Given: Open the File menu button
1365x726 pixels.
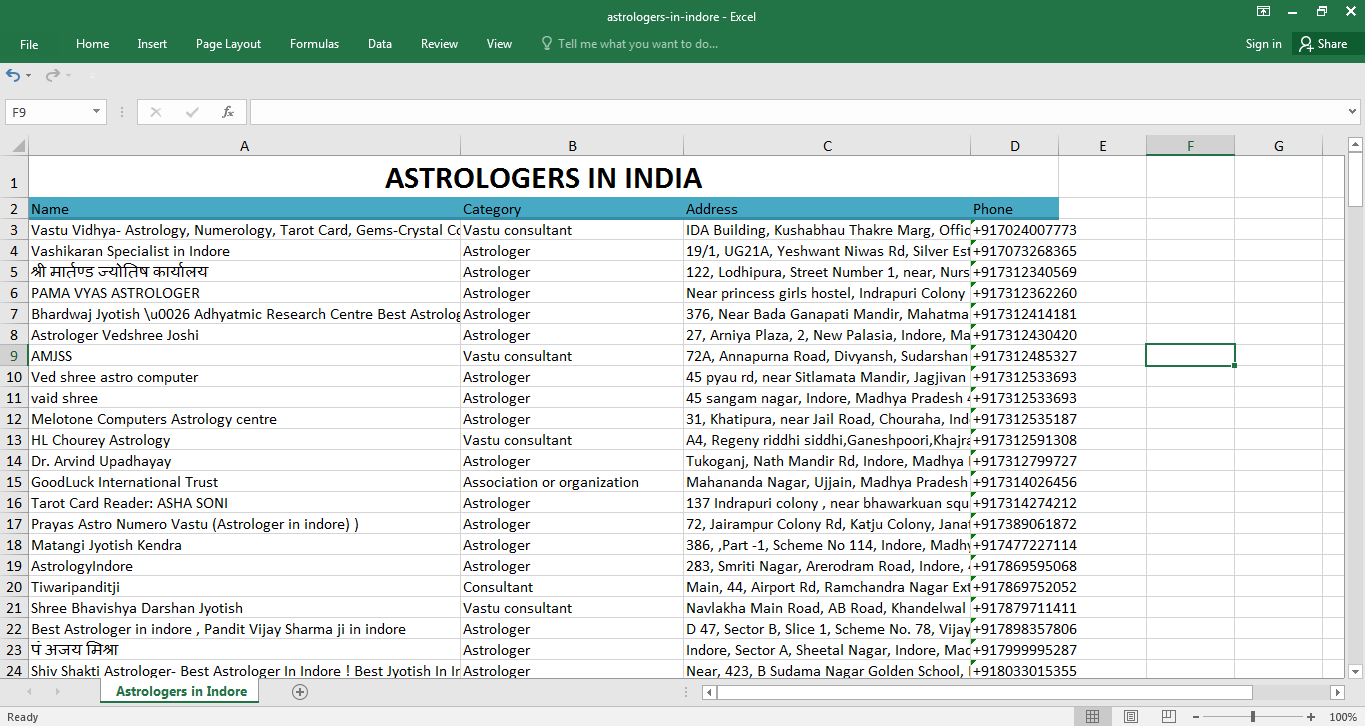Looking at the screenshot, I should pyautogui.click(x=29, y=44).
